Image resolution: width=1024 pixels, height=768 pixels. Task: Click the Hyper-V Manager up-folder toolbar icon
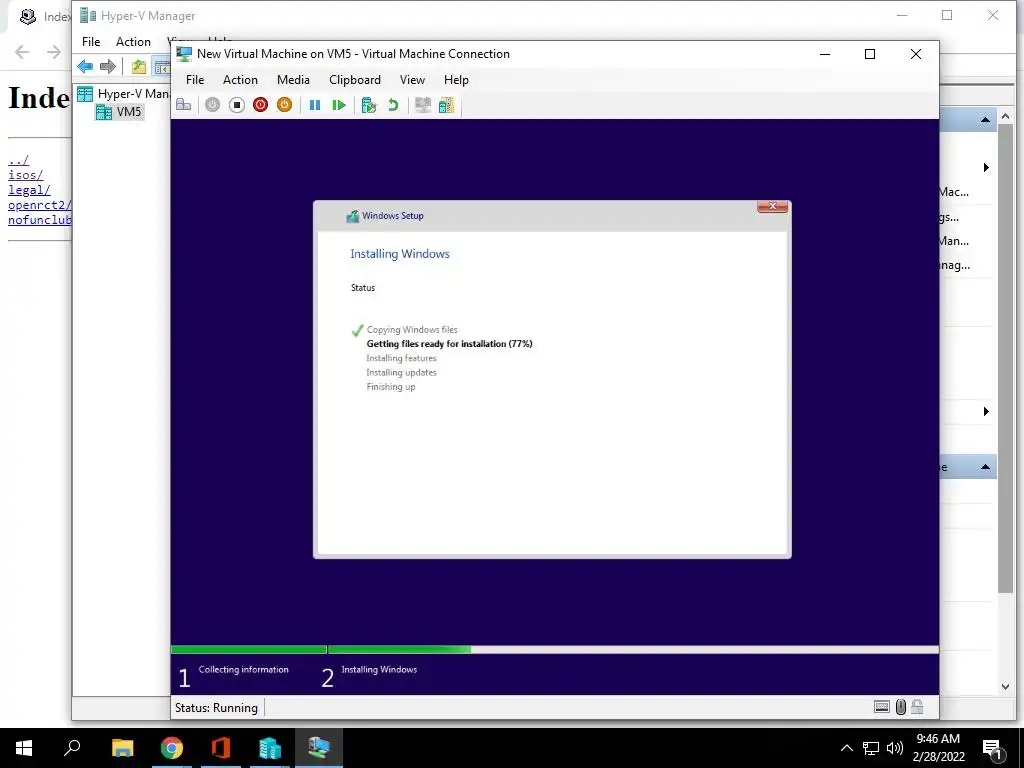[x=138, y=66]
